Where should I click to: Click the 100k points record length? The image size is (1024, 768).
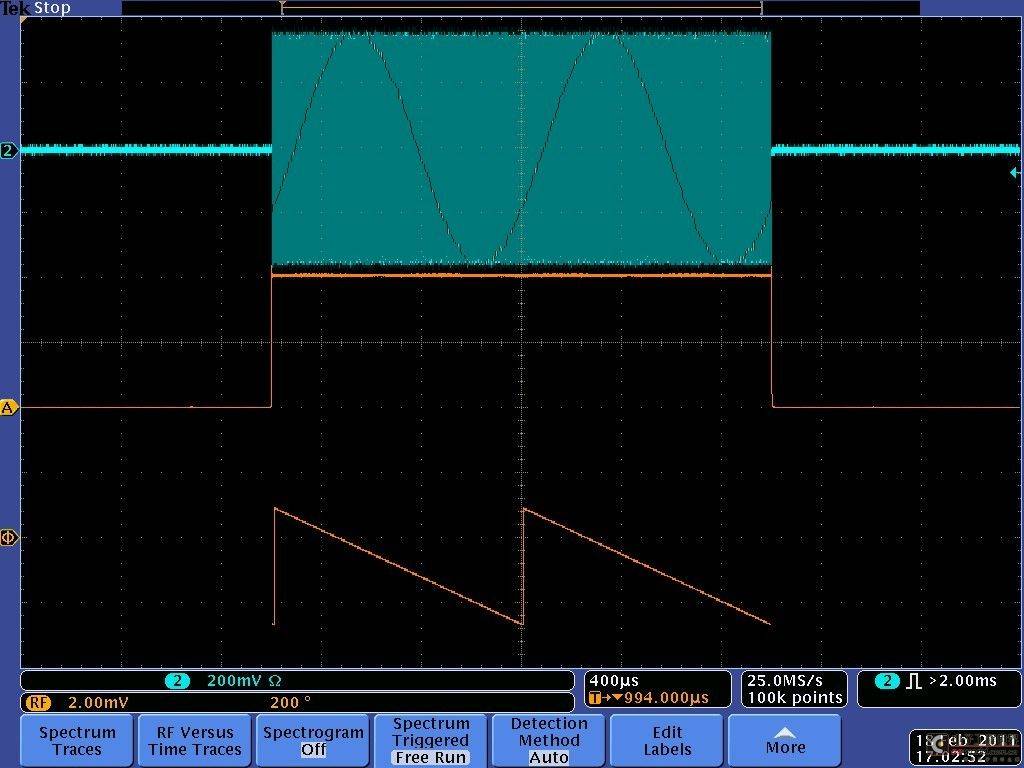[794, 698]
